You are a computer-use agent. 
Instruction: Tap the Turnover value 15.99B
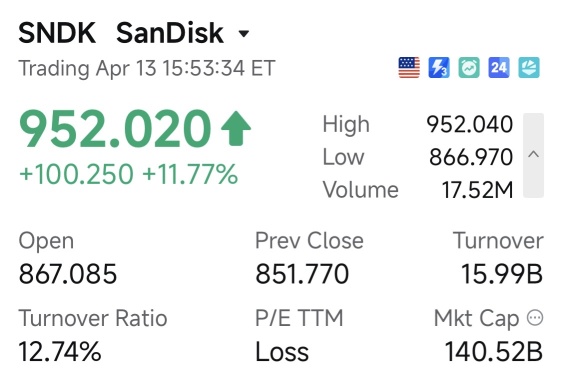[502, 274]
